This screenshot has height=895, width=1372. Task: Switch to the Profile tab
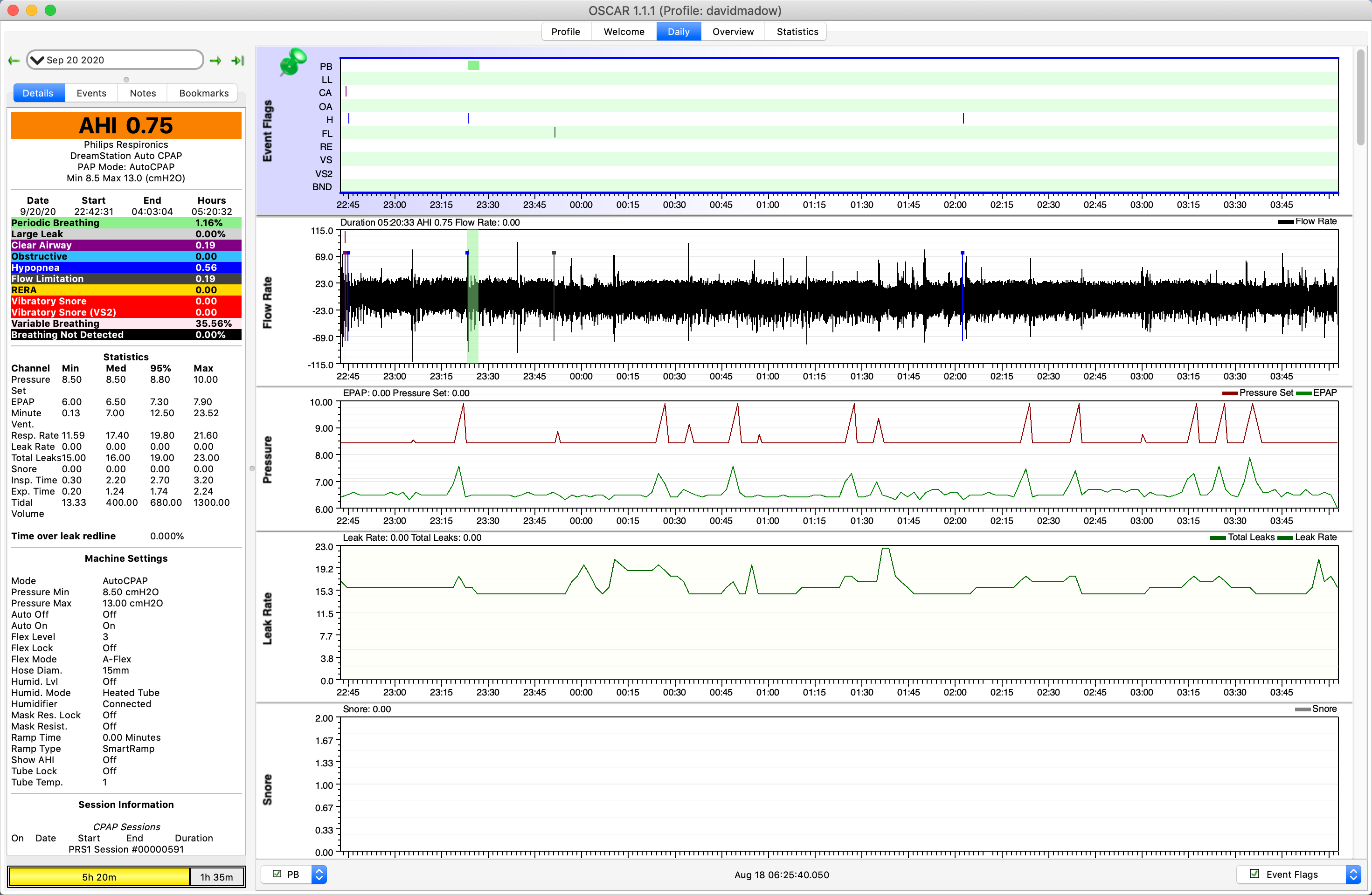click(x=566, y=32)
